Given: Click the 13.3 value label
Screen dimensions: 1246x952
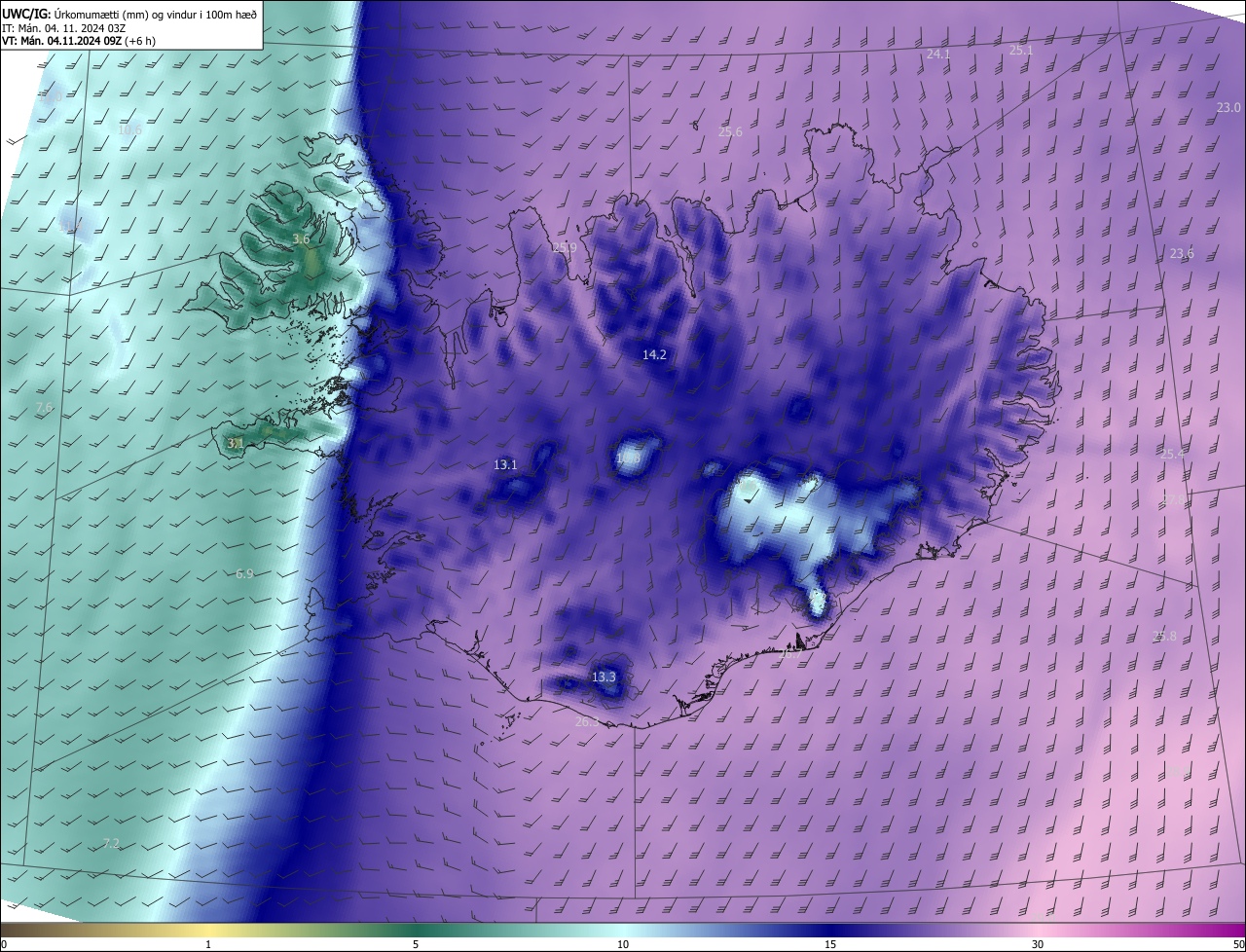Looking at the screenshot, I should pyautogui.click(x=604, y=677).
